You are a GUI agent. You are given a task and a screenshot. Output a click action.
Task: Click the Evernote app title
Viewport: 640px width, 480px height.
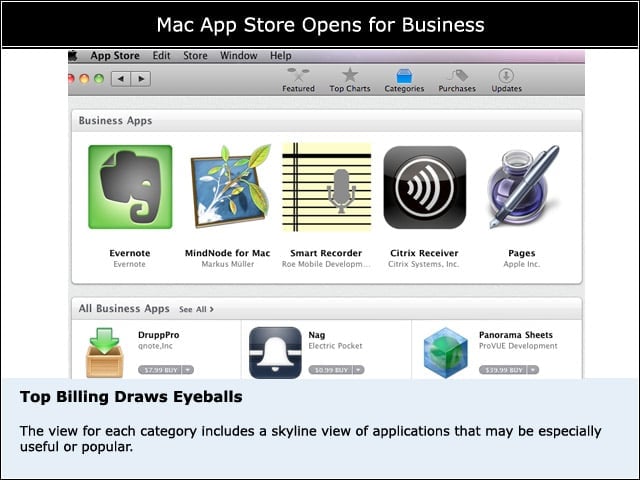(130, 253)
